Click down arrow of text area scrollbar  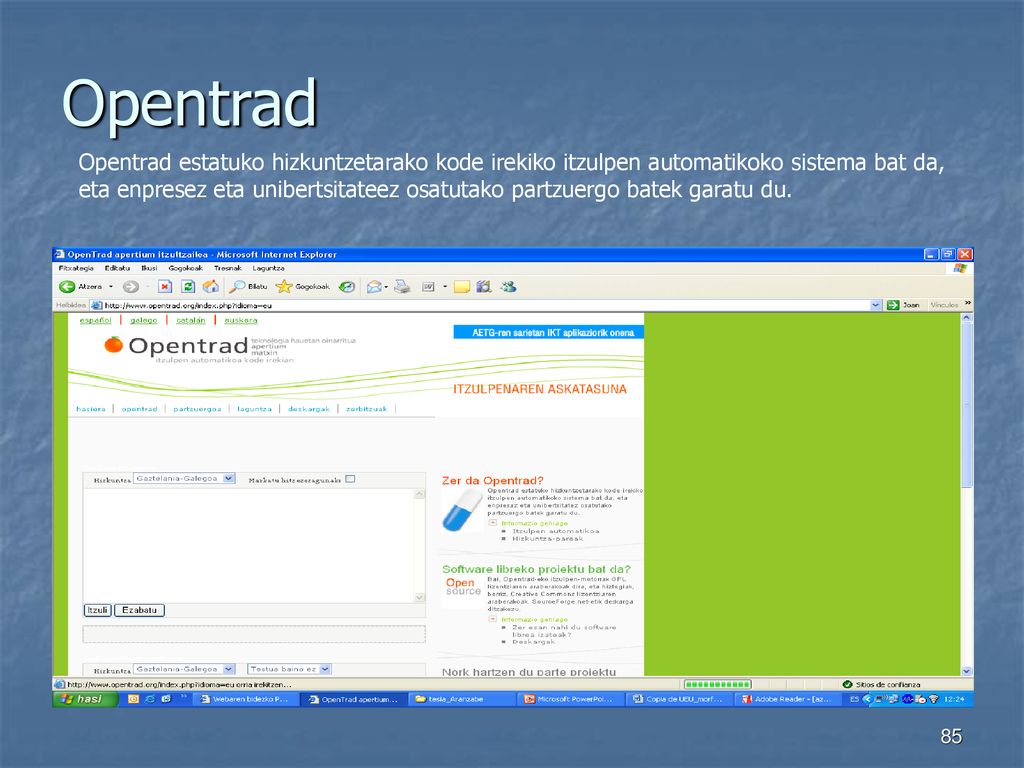(419, 597)
